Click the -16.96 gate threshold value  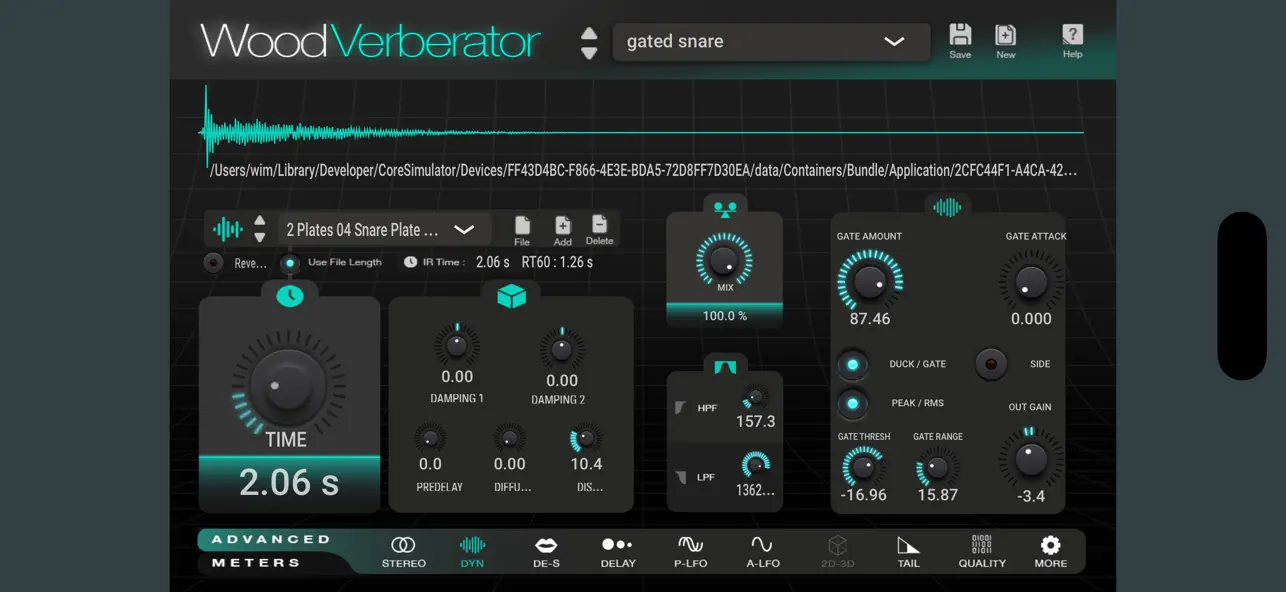[x=863, y=495]
